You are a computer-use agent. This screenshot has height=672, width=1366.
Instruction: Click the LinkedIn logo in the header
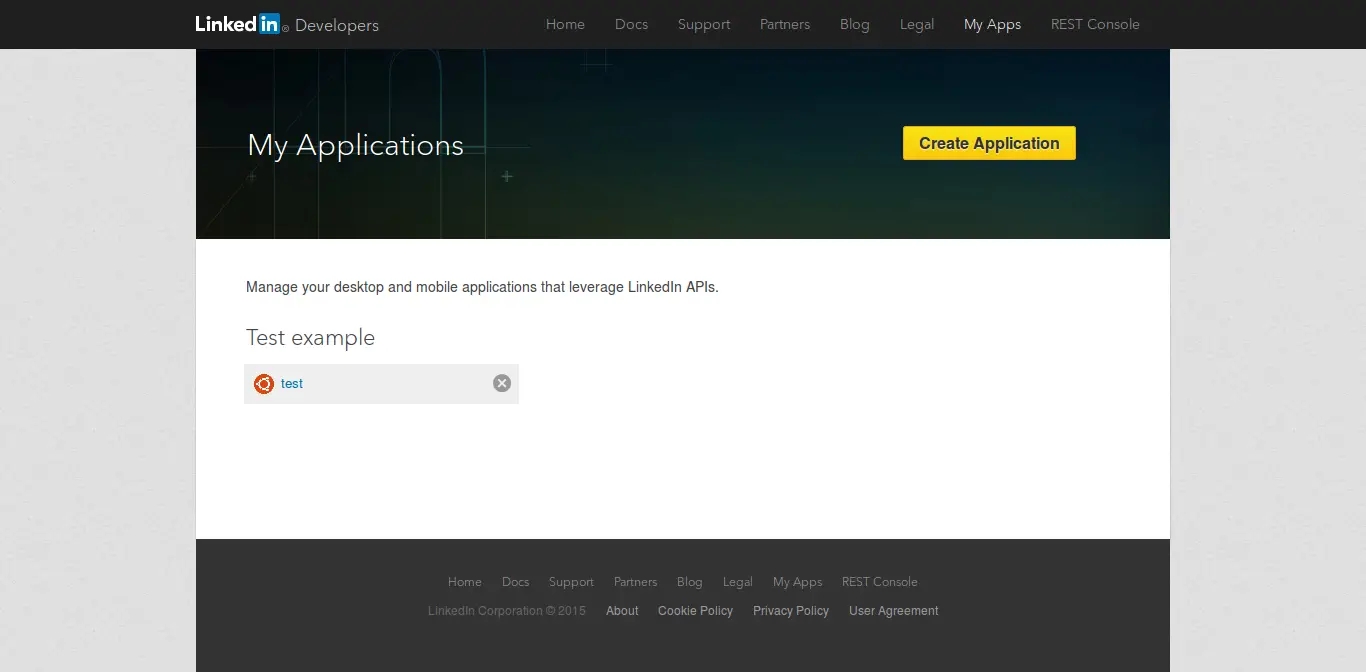[238, 24]
